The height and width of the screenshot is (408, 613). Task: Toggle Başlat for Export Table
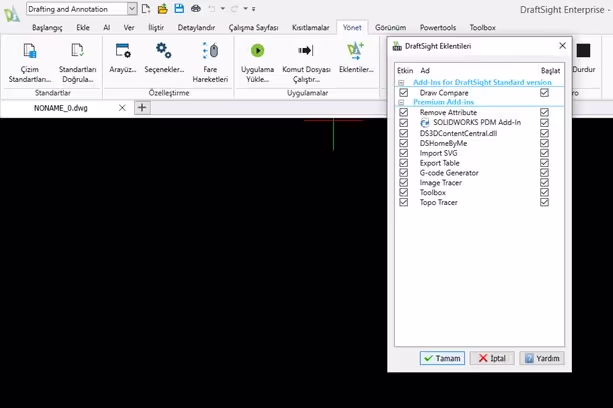pos(544,163)
